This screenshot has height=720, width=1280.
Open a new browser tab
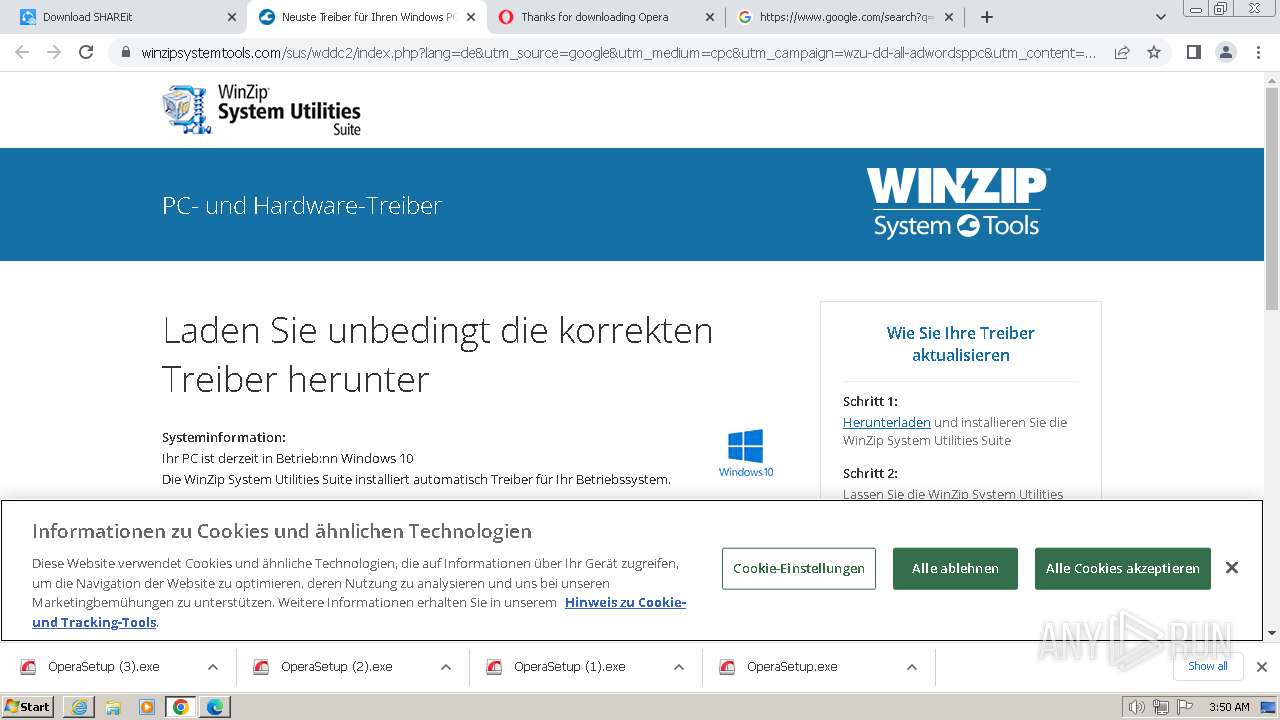coord(987,17)
